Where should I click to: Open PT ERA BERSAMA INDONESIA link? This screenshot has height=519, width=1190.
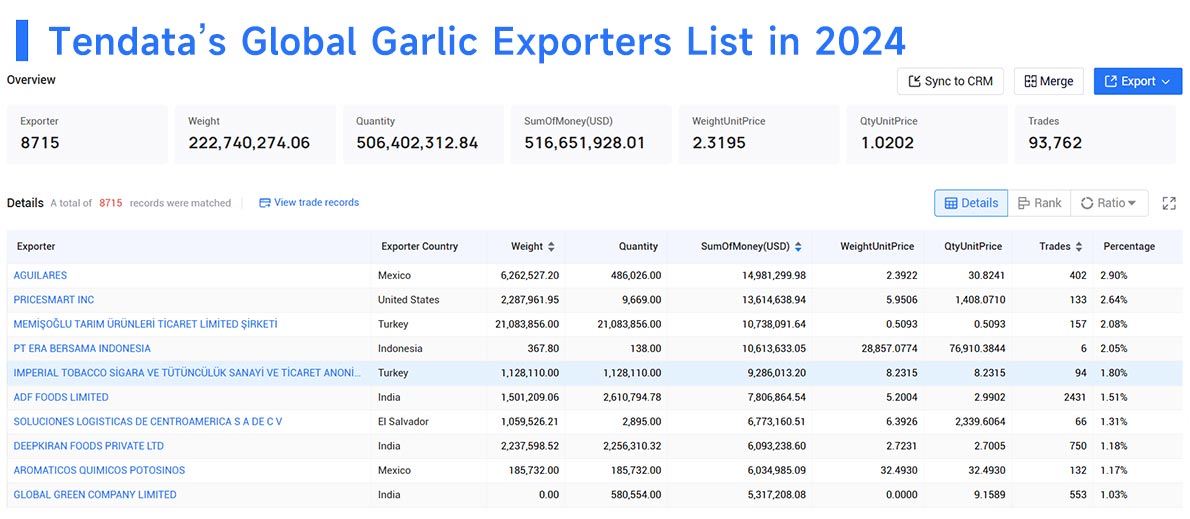coord(82,348)
